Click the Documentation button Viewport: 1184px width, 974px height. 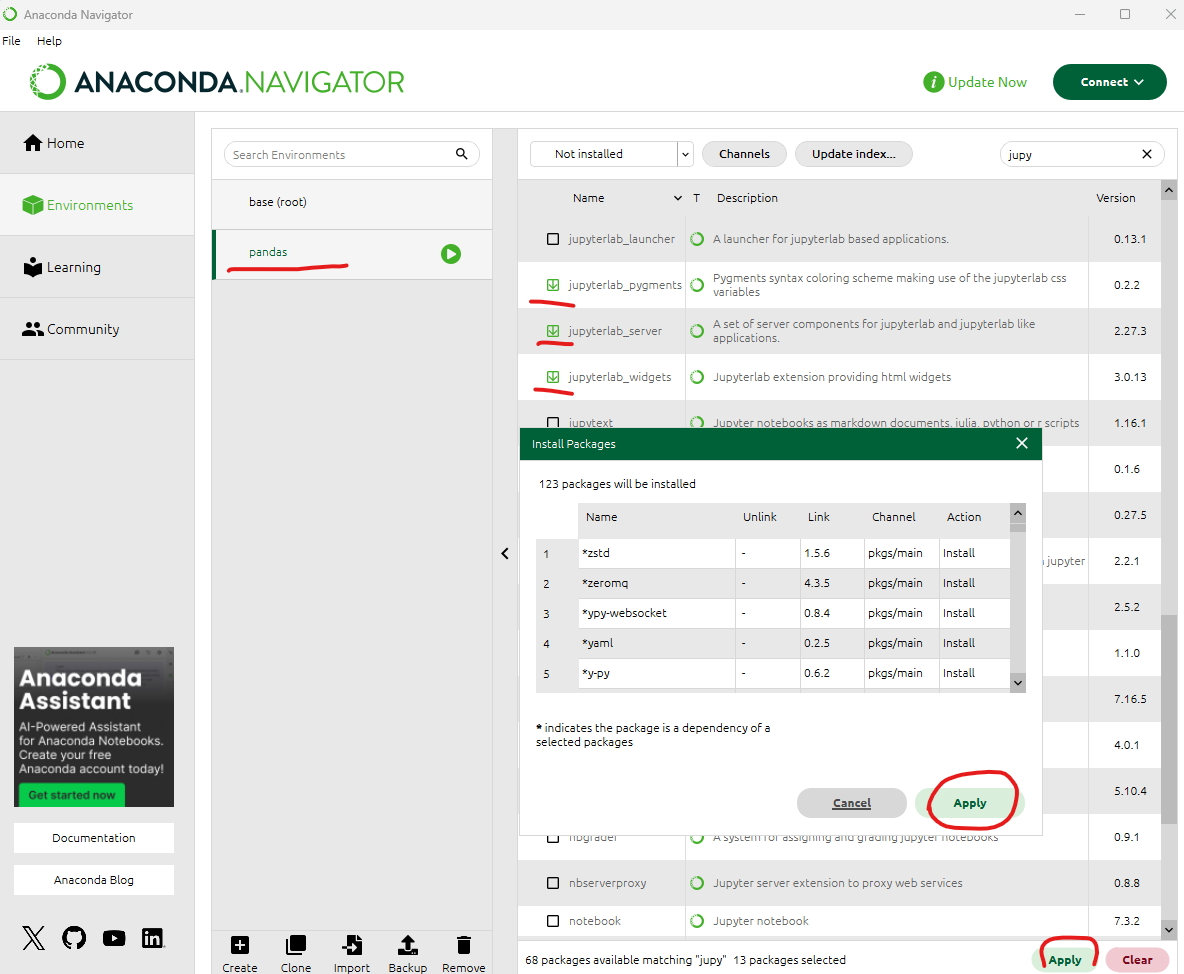(94, 838)
